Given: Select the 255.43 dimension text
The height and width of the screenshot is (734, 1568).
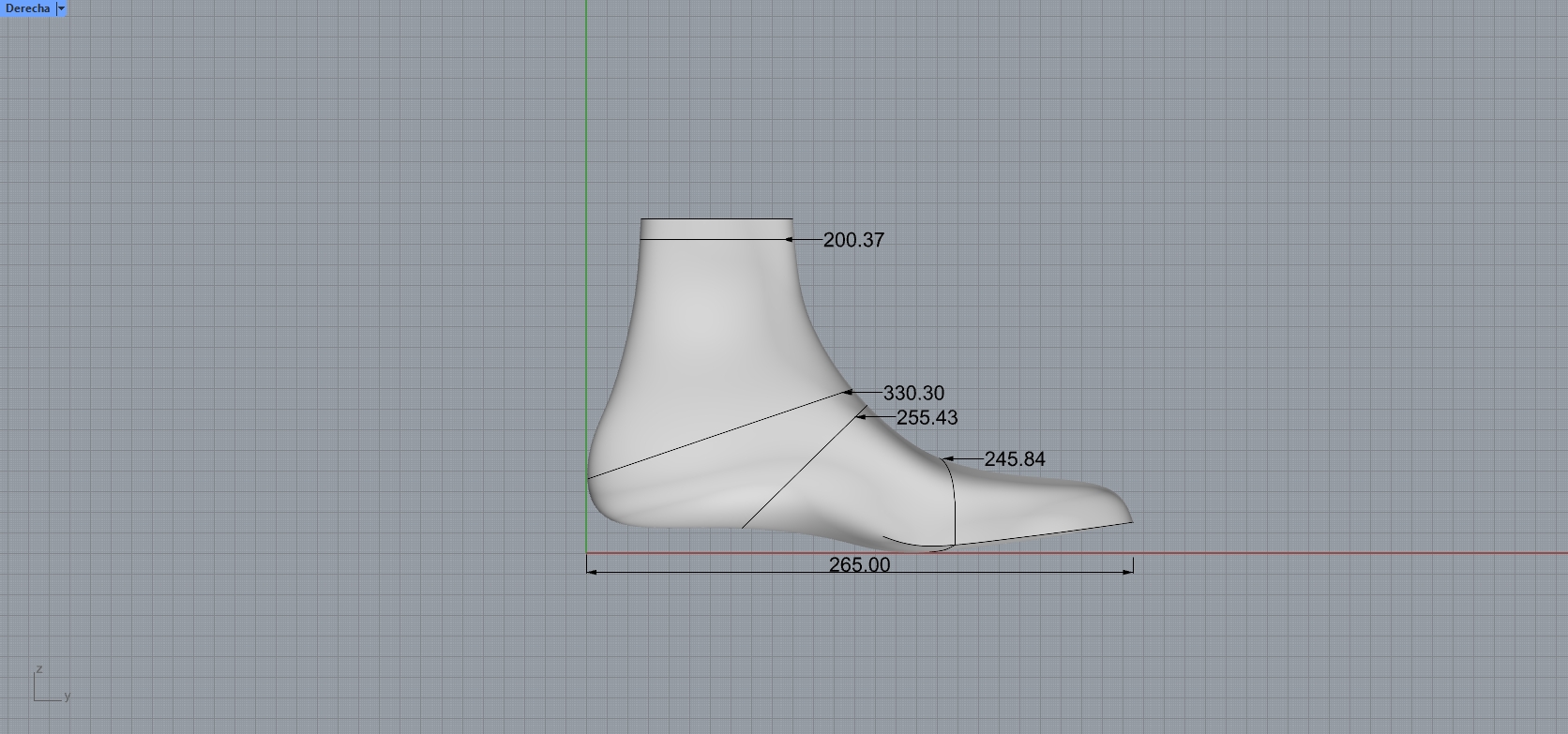Looking at the screenshot, I should (x=927, y=417).
